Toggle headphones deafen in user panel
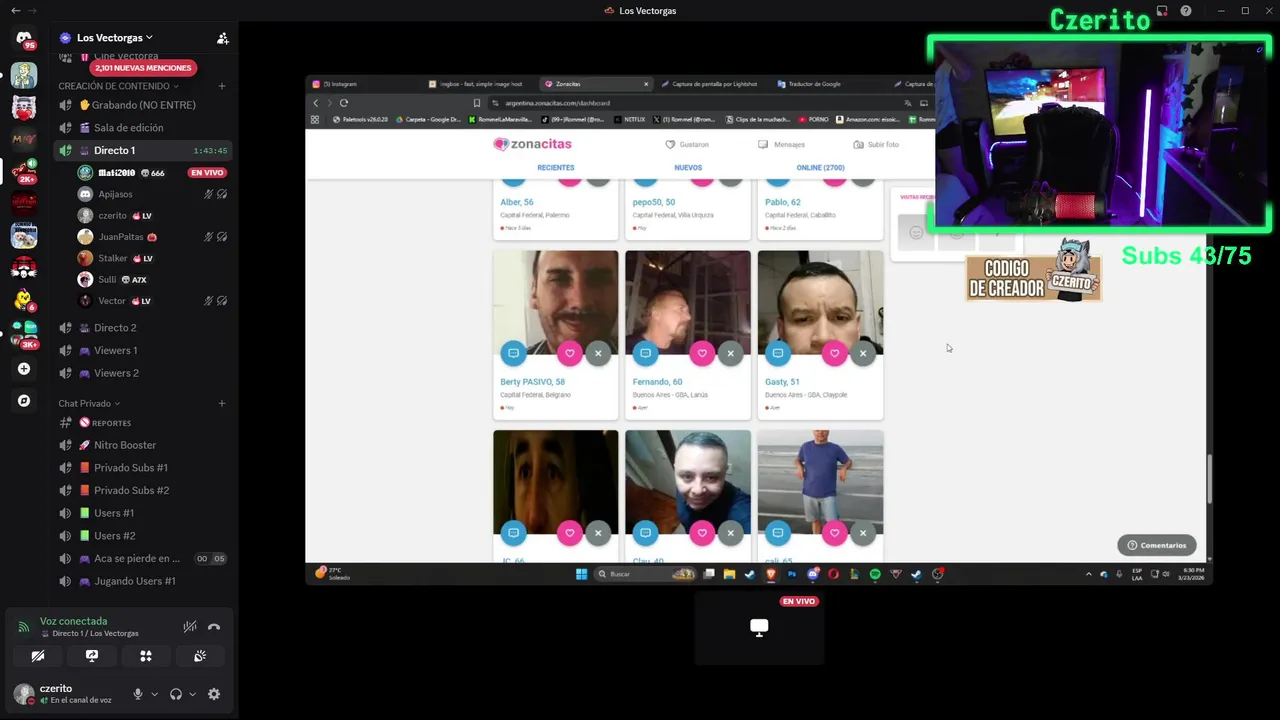Image resolution: width=1280 pixels, height=720 pixels. click(176, 694)
